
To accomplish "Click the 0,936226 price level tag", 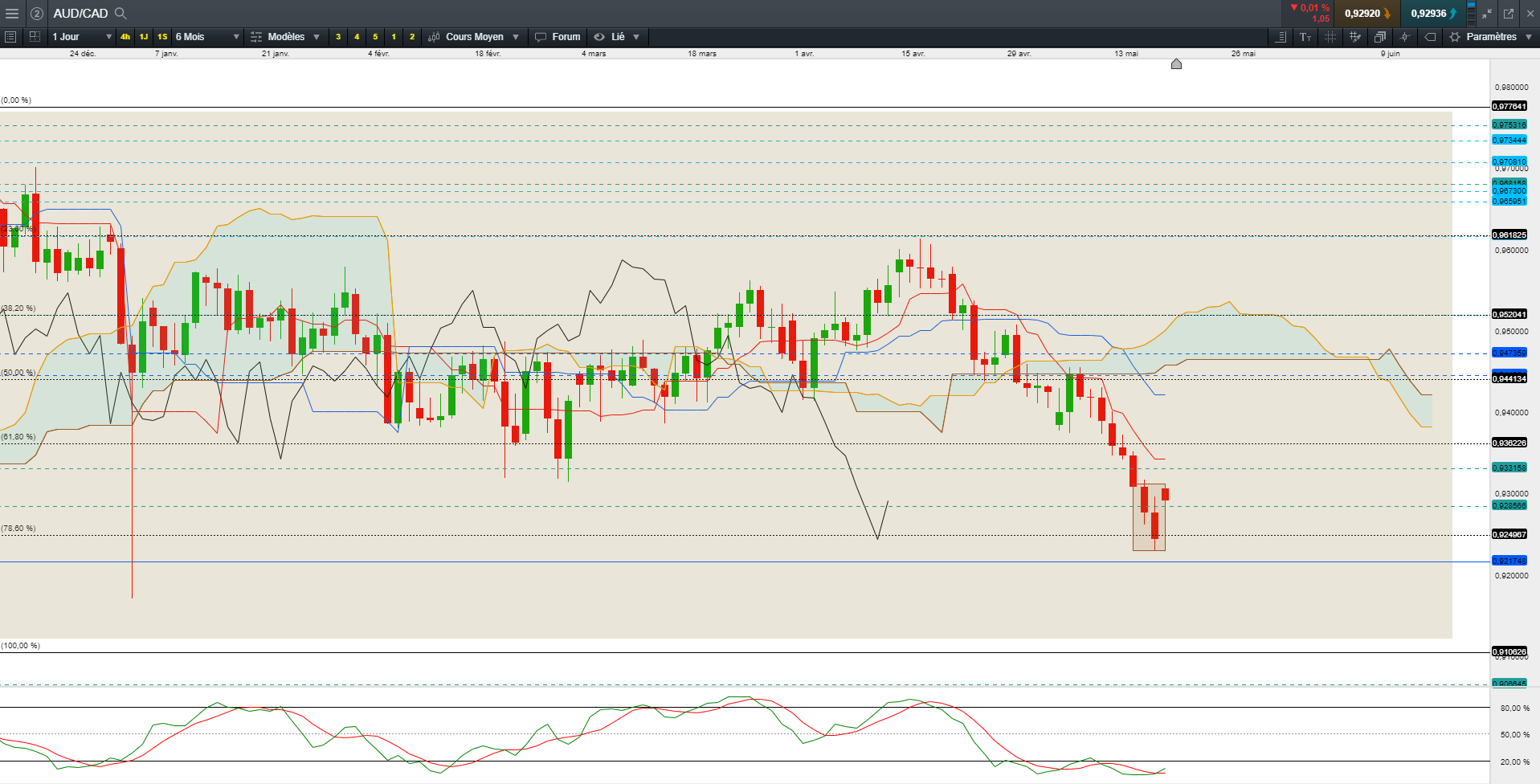I will coord(1509,443).
